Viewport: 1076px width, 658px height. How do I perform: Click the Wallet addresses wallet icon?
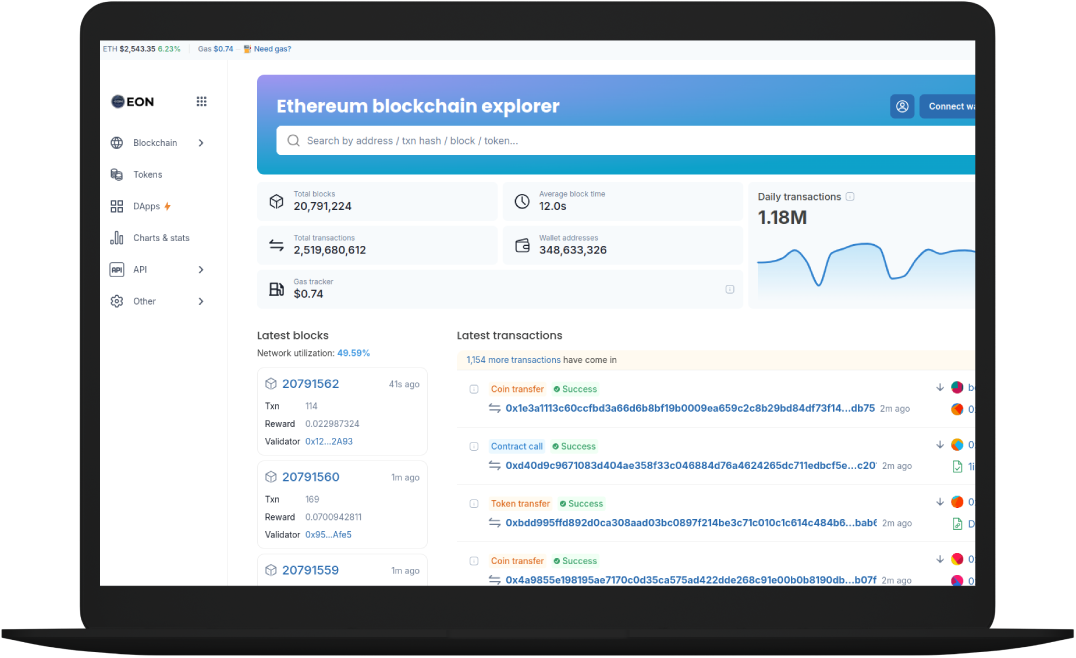(x=522, y=245)
